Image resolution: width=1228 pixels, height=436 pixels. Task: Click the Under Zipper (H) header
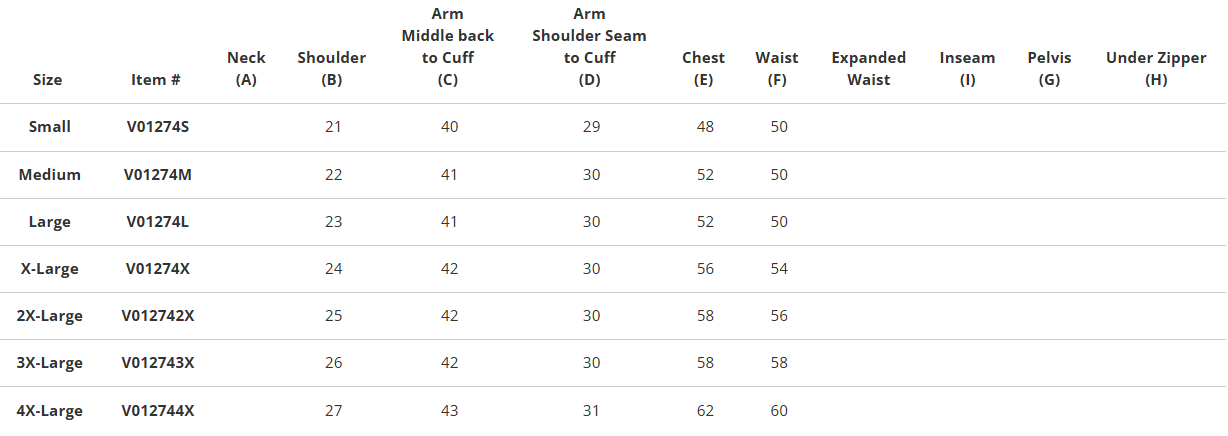pyautogui.click(x=1156, y=68)
